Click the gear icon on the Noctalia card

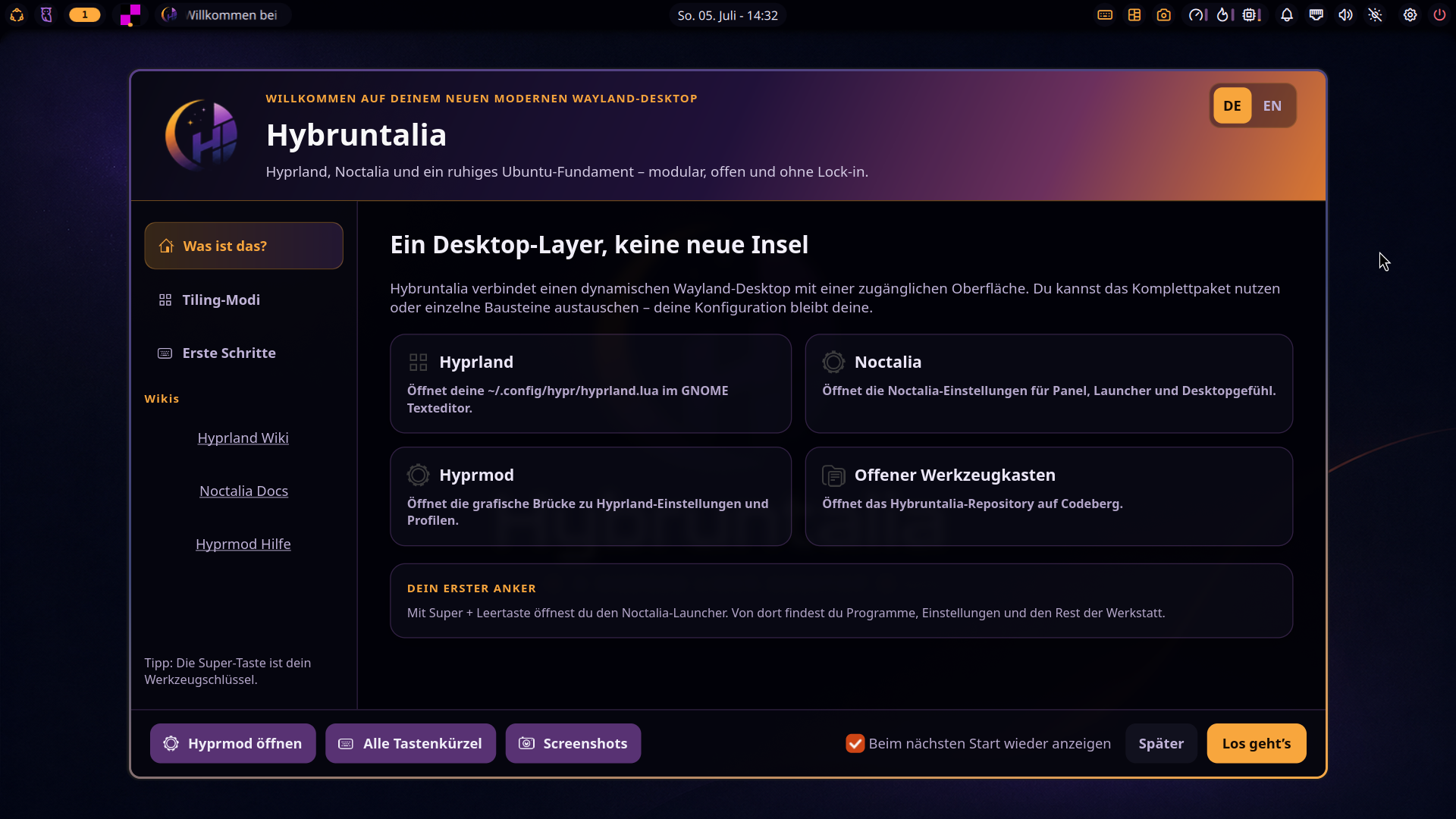[833, 362]
